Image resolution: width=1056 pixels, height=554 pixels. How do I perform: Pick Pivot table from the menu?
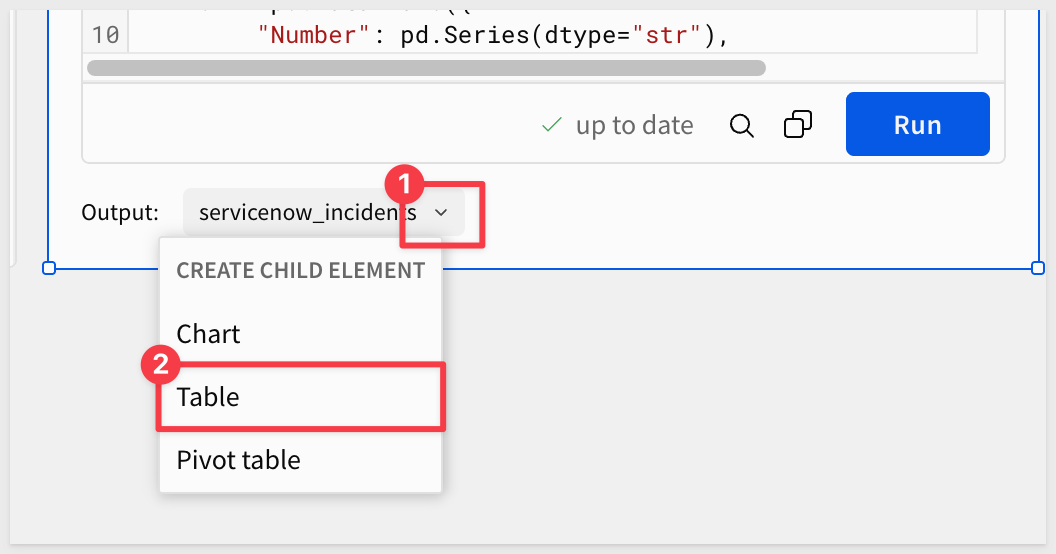click(238, 460)
